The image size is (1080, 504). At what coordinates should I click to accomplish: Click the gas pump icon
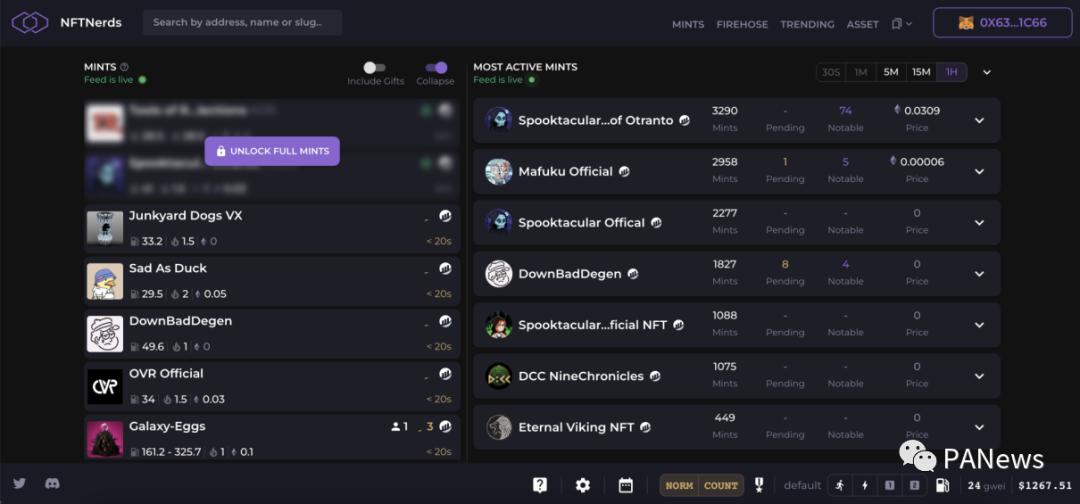(942, 485)
